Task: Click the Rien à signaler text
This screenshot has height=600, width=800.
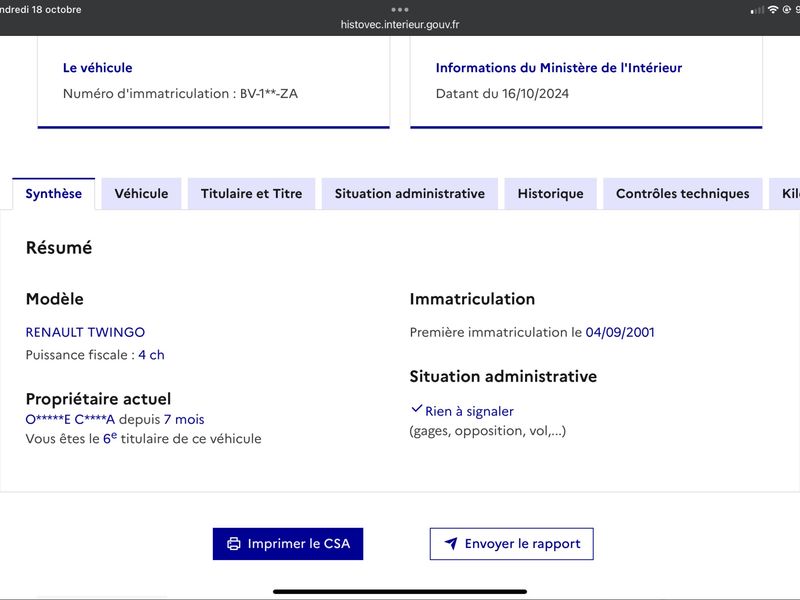Action: [x=469, y=411]
